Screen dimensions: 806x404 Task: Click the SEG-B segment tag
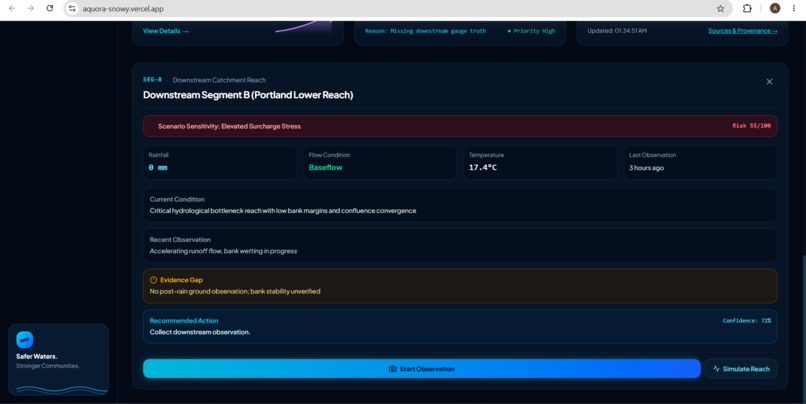152,80
